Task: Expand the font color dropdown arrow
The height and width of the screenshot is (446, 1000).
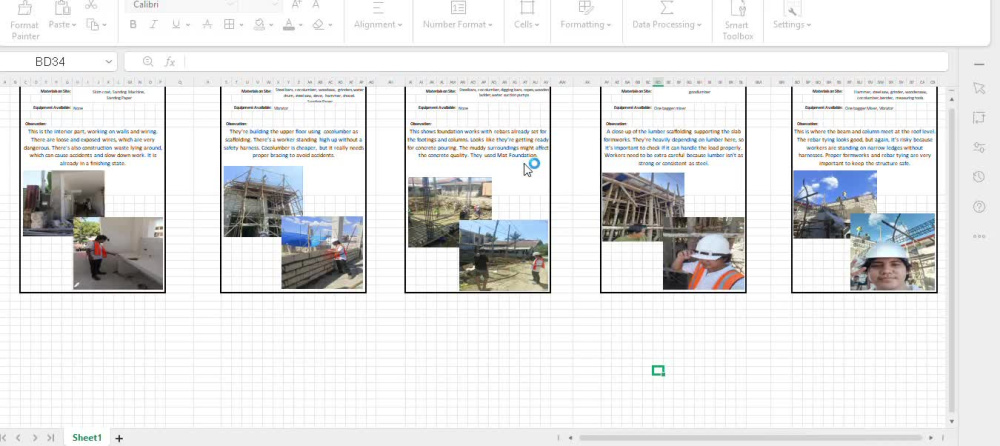Action: 301,25
